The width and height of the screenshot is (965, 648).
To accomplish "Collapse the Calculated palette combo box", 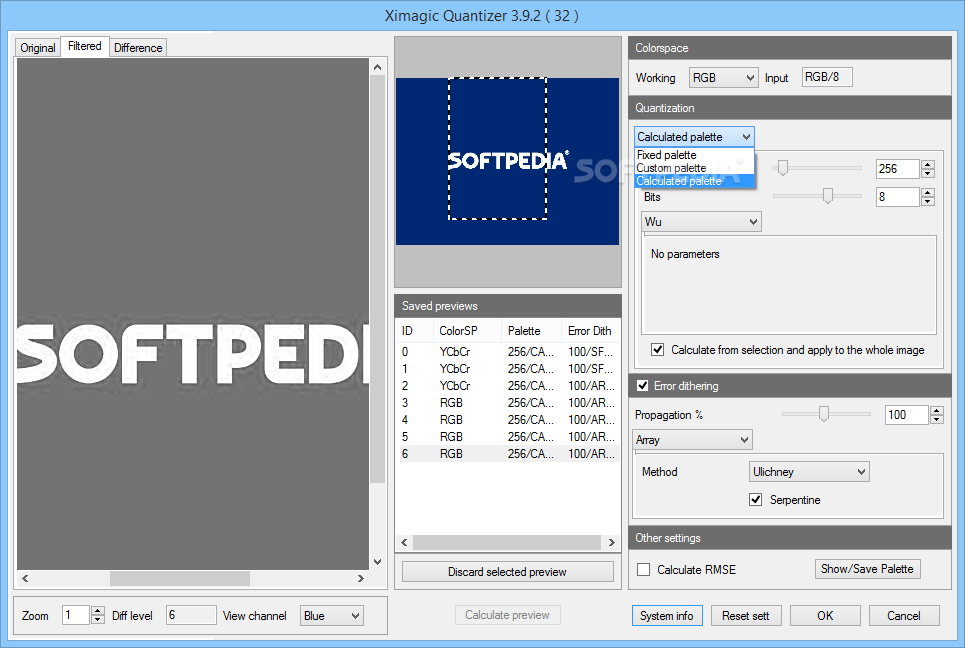I will click(x=694, y=137).
